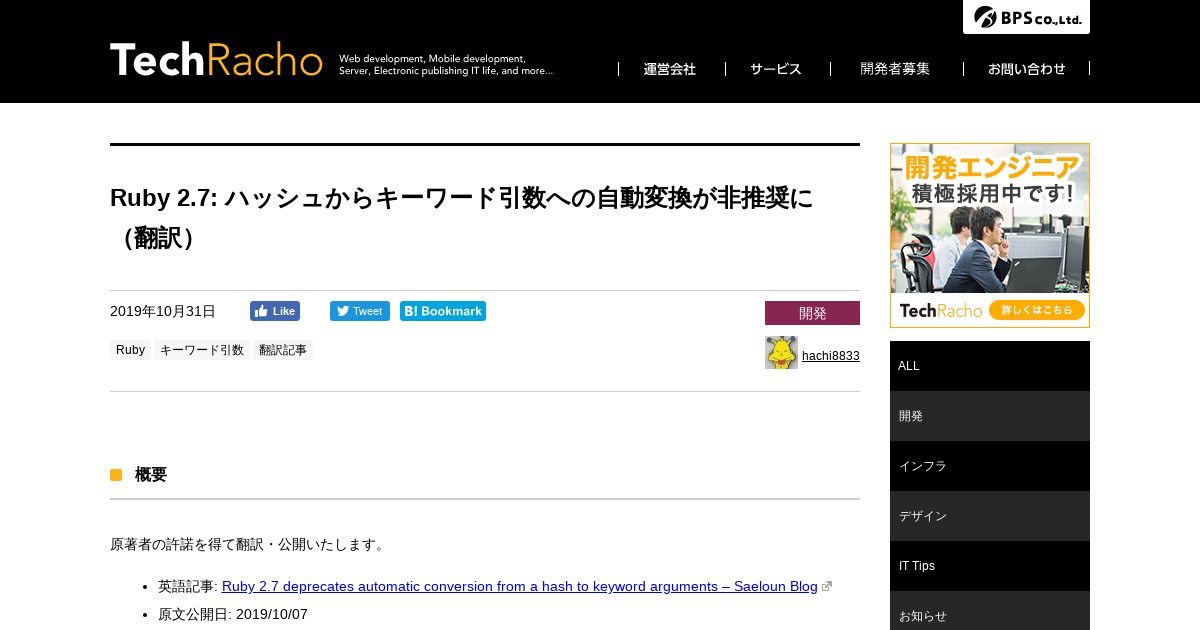This screenshot has width=1200, height=630.
Task: Select the インフラ category in sidebar
Action: [990, 466]
